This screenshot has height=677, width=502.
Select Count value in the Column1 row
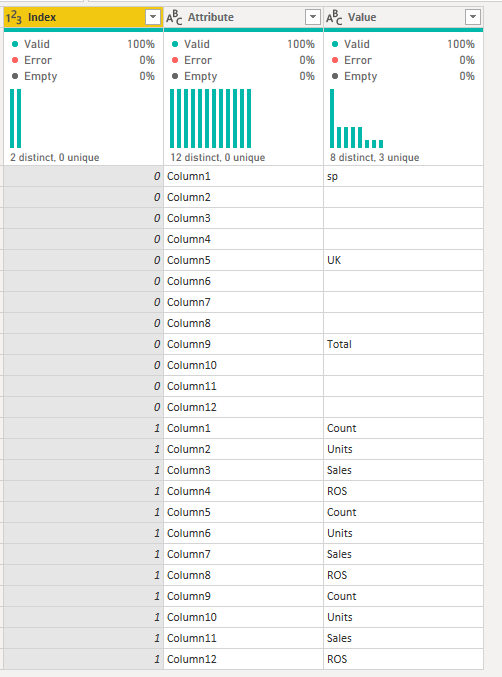[404, 428]
